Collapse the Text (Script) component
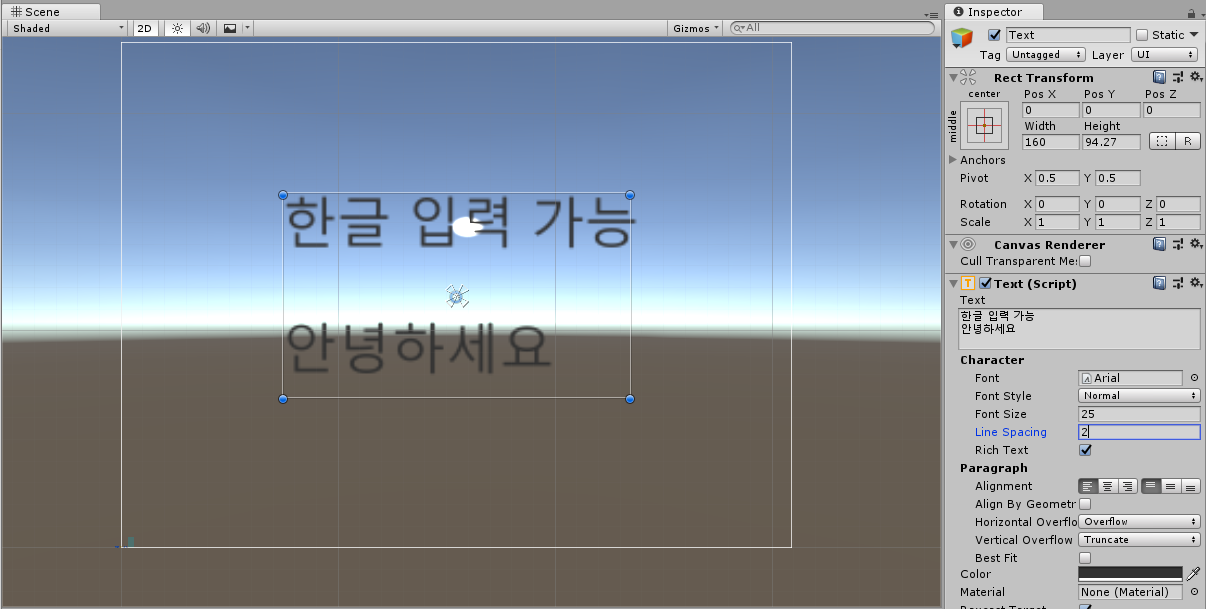 coord(952,283)
